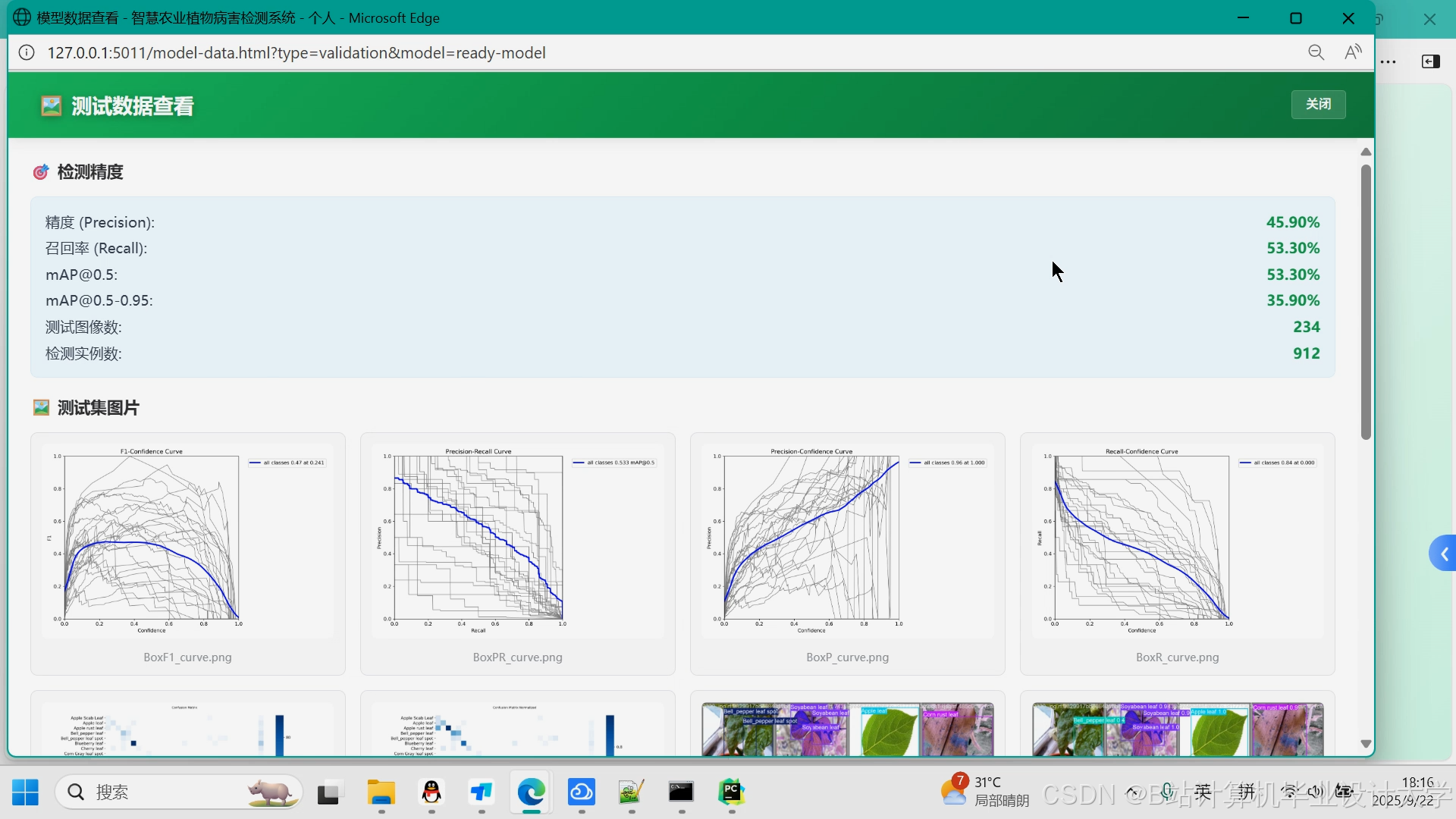Open the BoxF1_curve.png thumbnail
Screen dimensions: 1456x819
(x=187, y=542)
